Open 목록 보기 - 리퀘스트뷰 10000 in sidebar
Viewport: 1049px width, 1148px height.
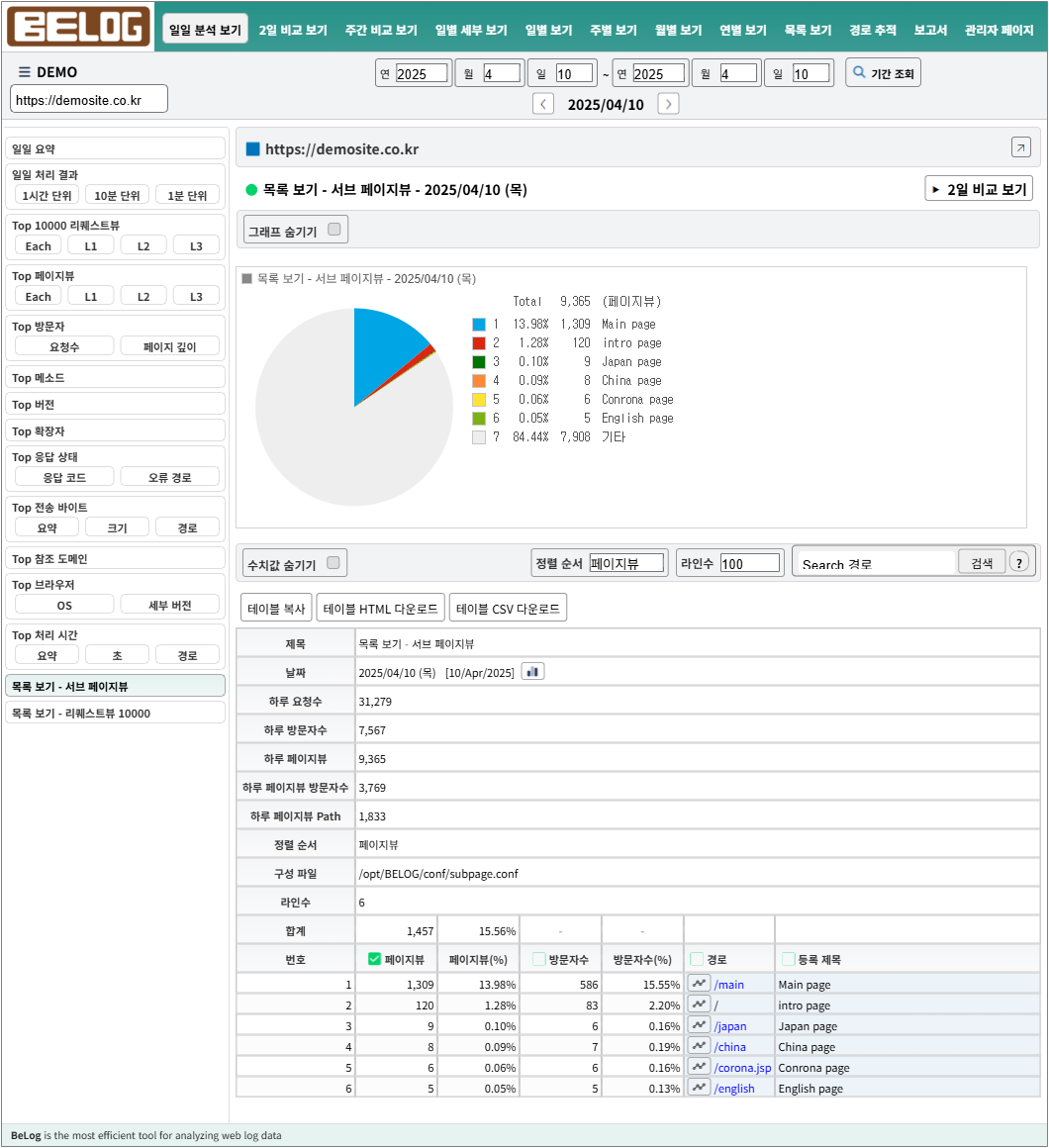tap(115, 714)
